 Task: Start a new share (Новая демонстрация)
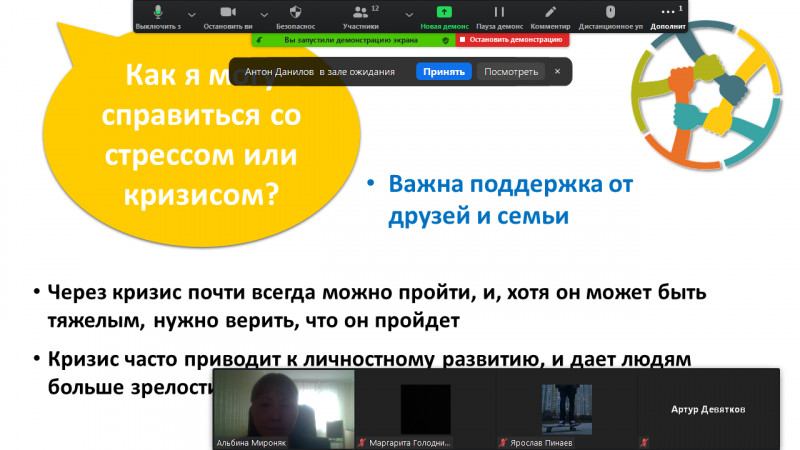(444, 16)
